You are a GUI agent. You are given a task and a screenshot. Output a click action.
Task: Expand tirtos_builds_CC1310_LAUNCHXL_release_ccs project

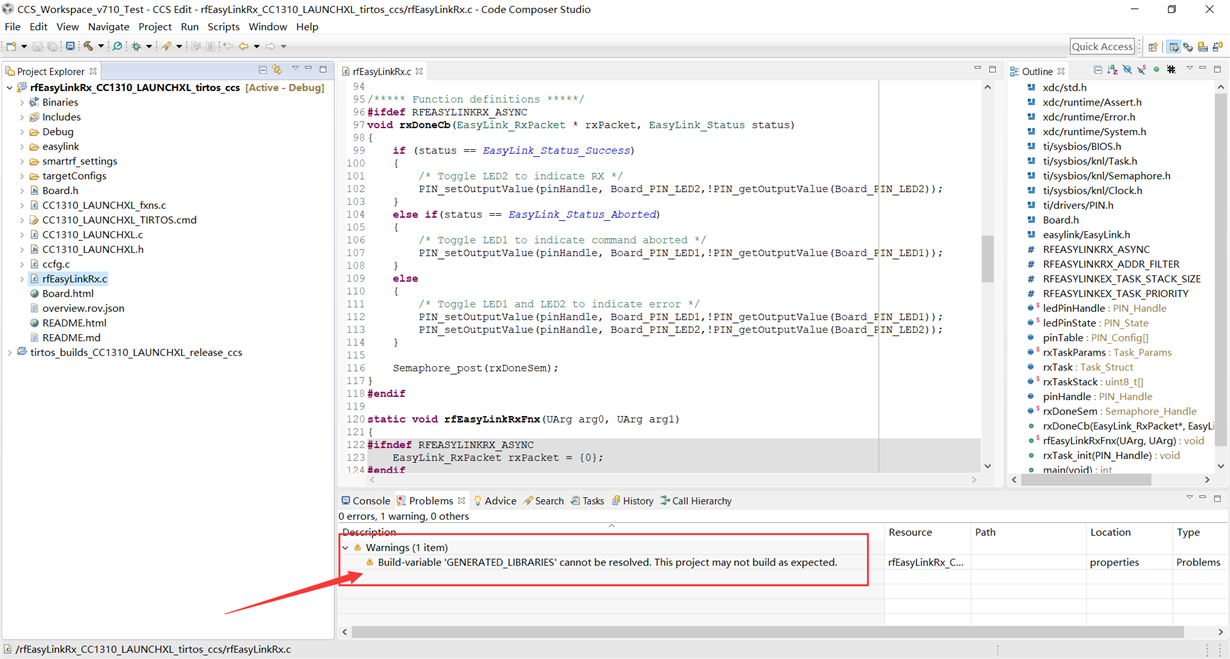click(10, 353)
